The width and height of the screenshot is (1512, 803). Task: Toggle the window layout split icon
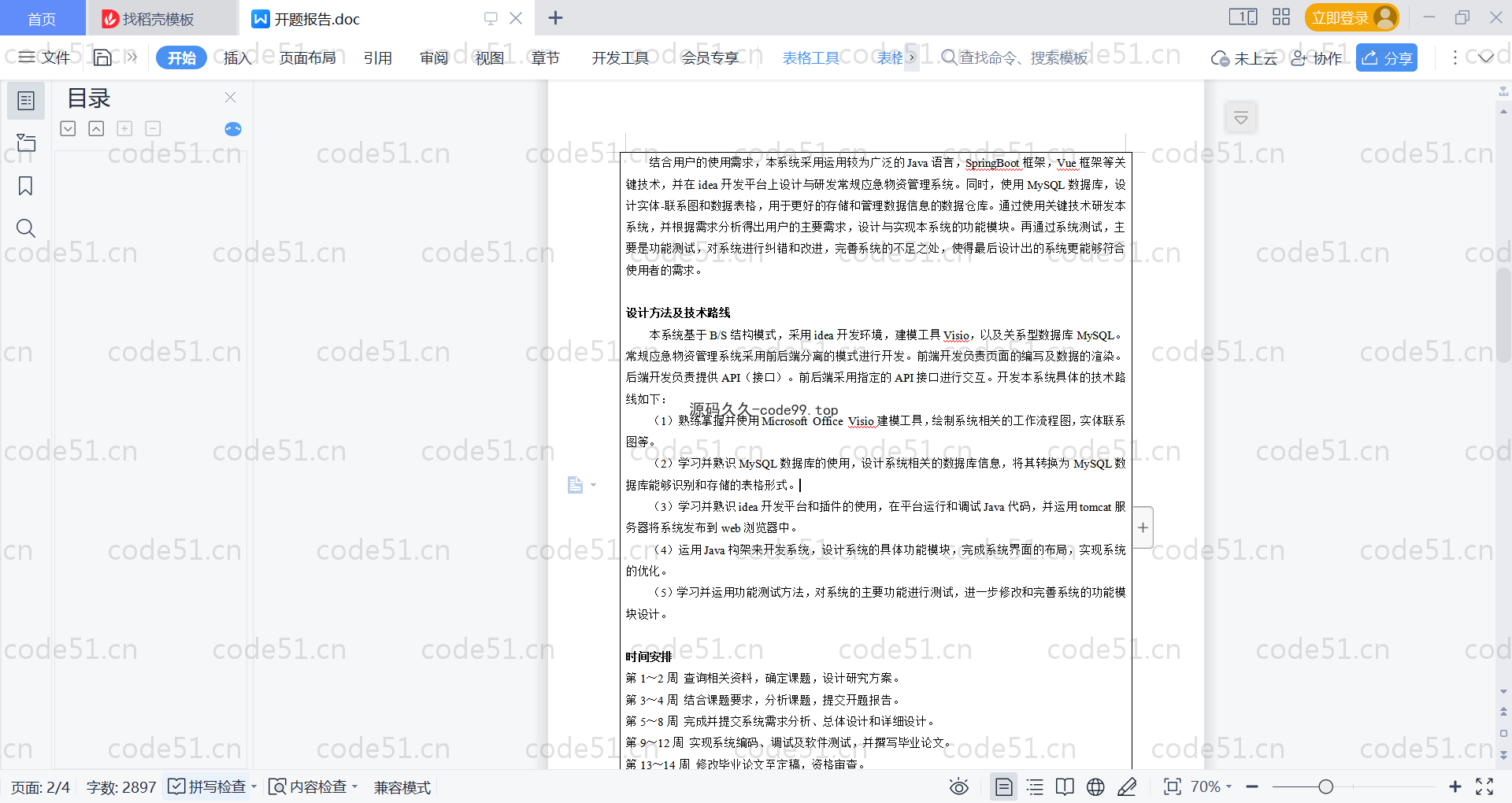[x=1243, y=17]
